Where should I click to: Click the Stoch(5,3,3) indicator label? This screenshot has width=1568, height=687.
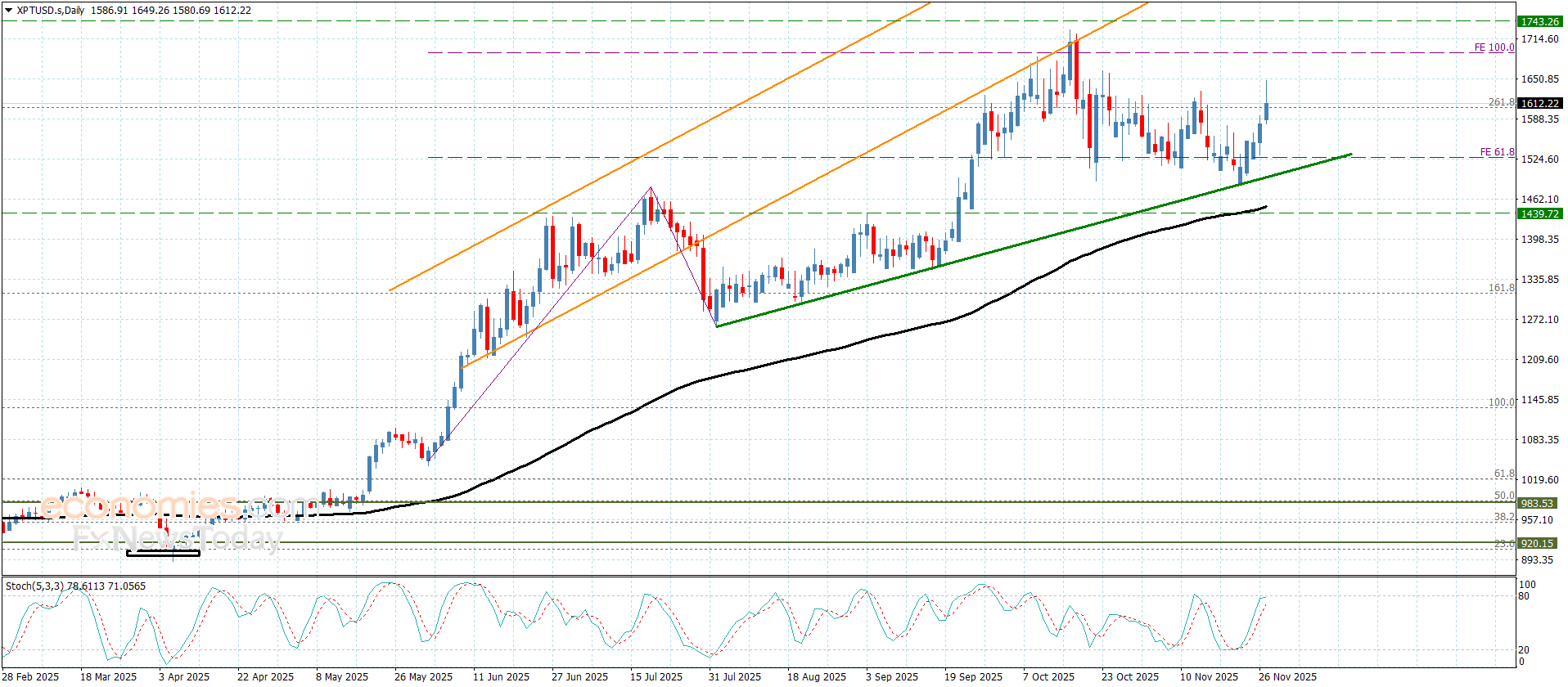point(34,586)
